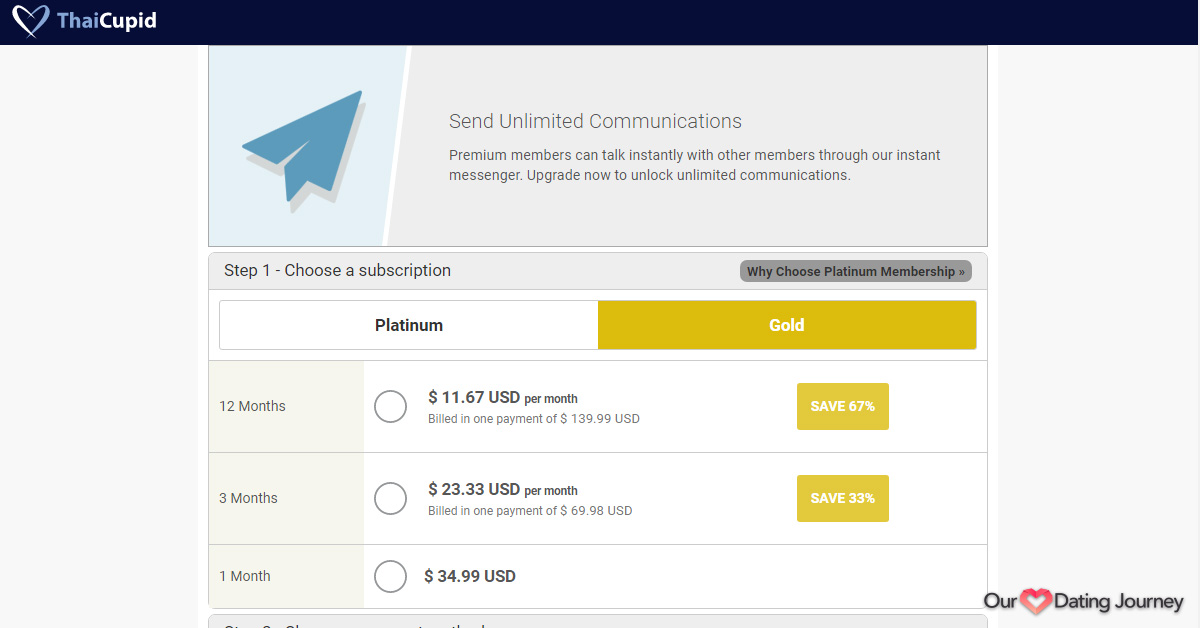Click the $ 23.33 USD per month price
Screen dimensions: 1200x628
click(x=502, y=489)
